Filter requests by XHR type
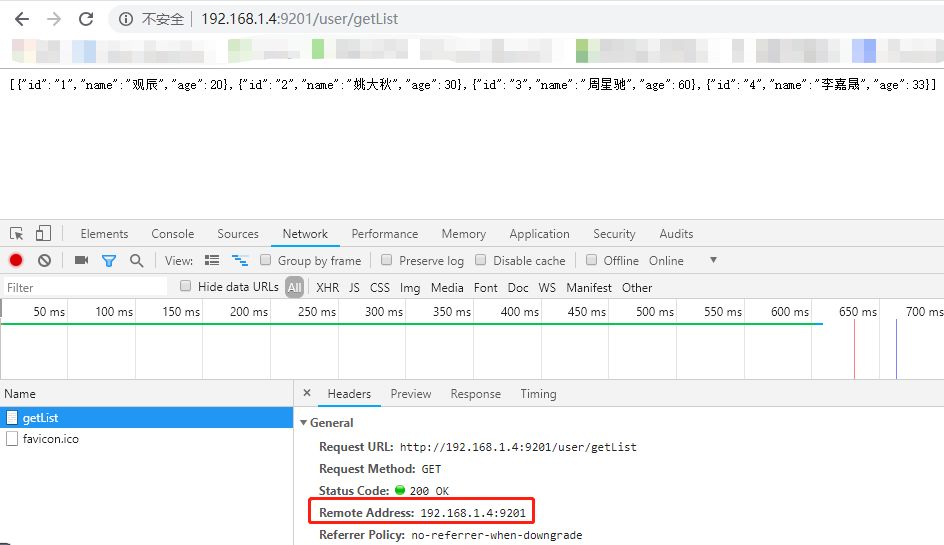 (x=328, y=288)
